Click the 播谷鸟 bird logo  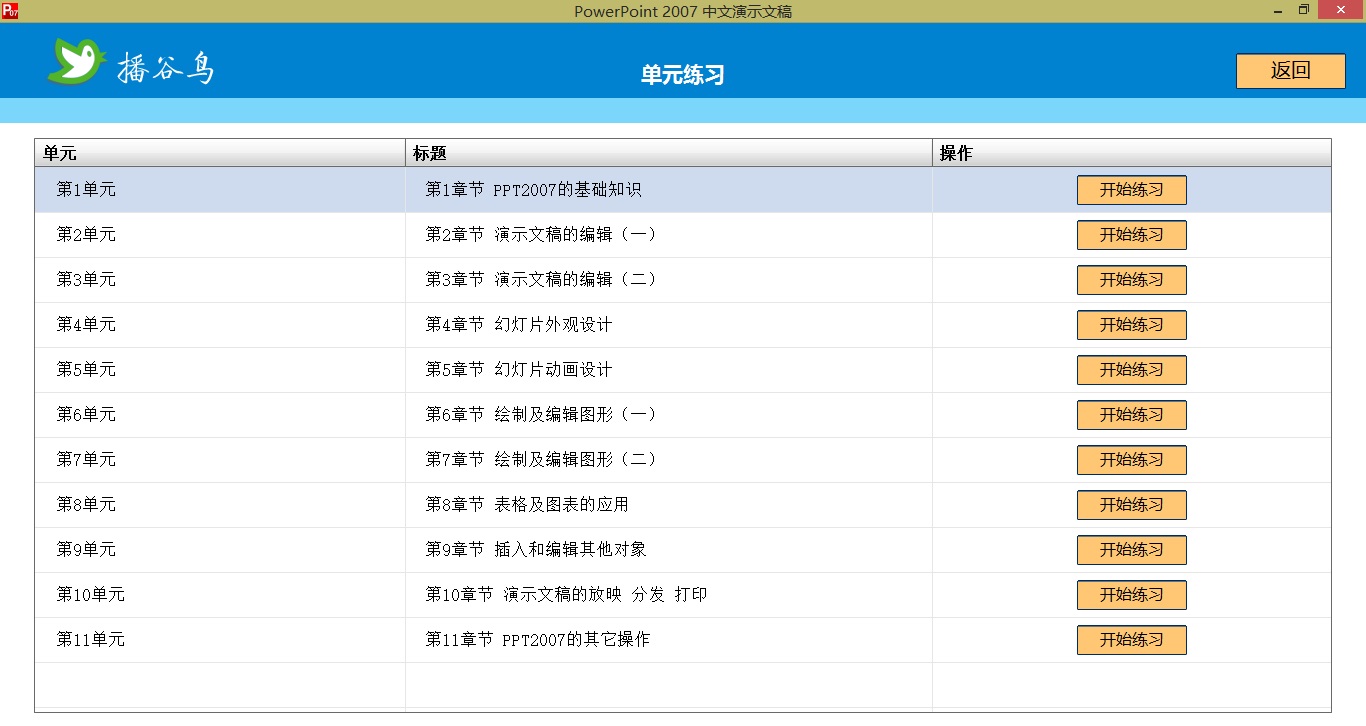point(77,61)
